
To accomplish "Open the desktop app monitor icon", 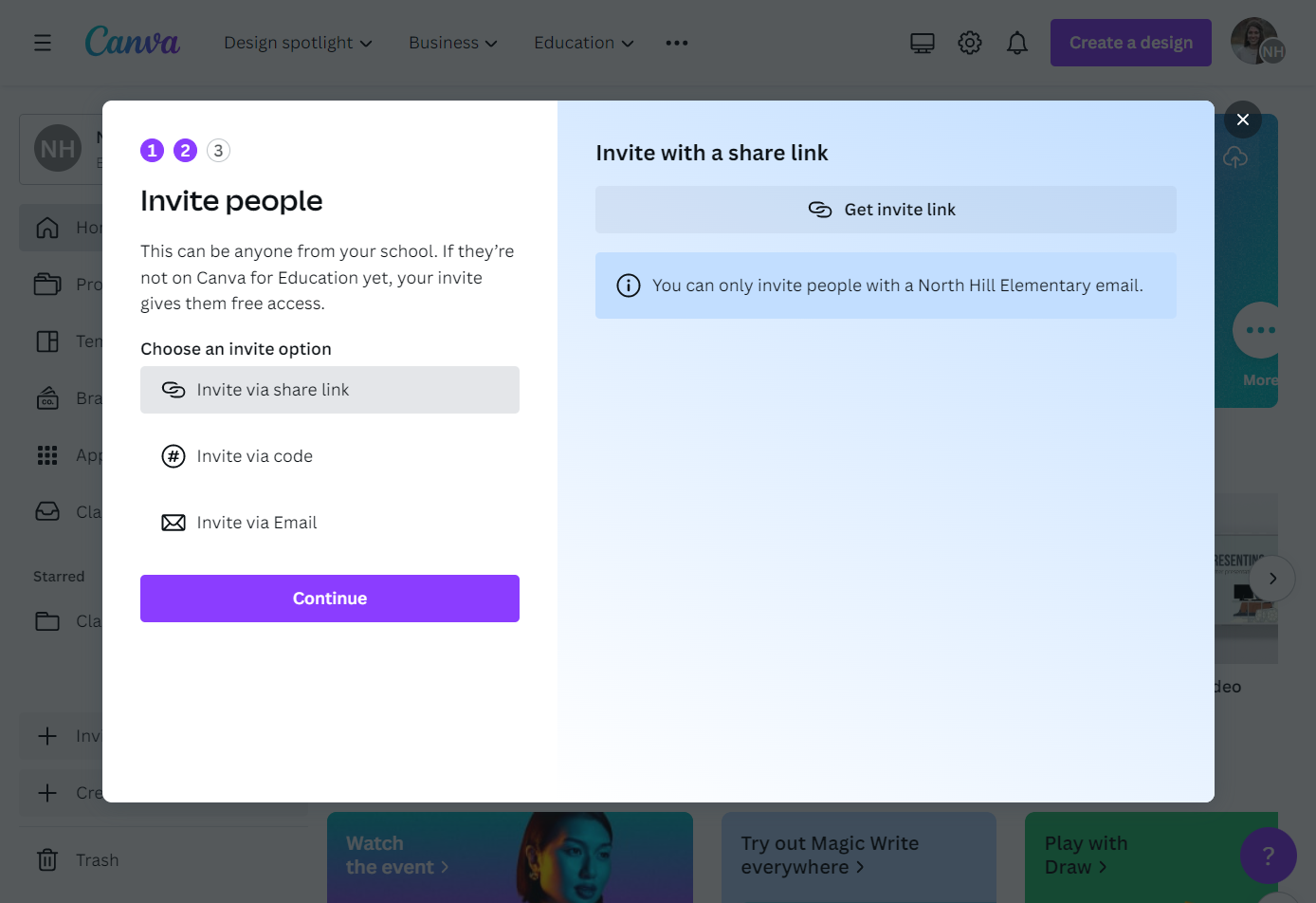I will click(923, 43).
